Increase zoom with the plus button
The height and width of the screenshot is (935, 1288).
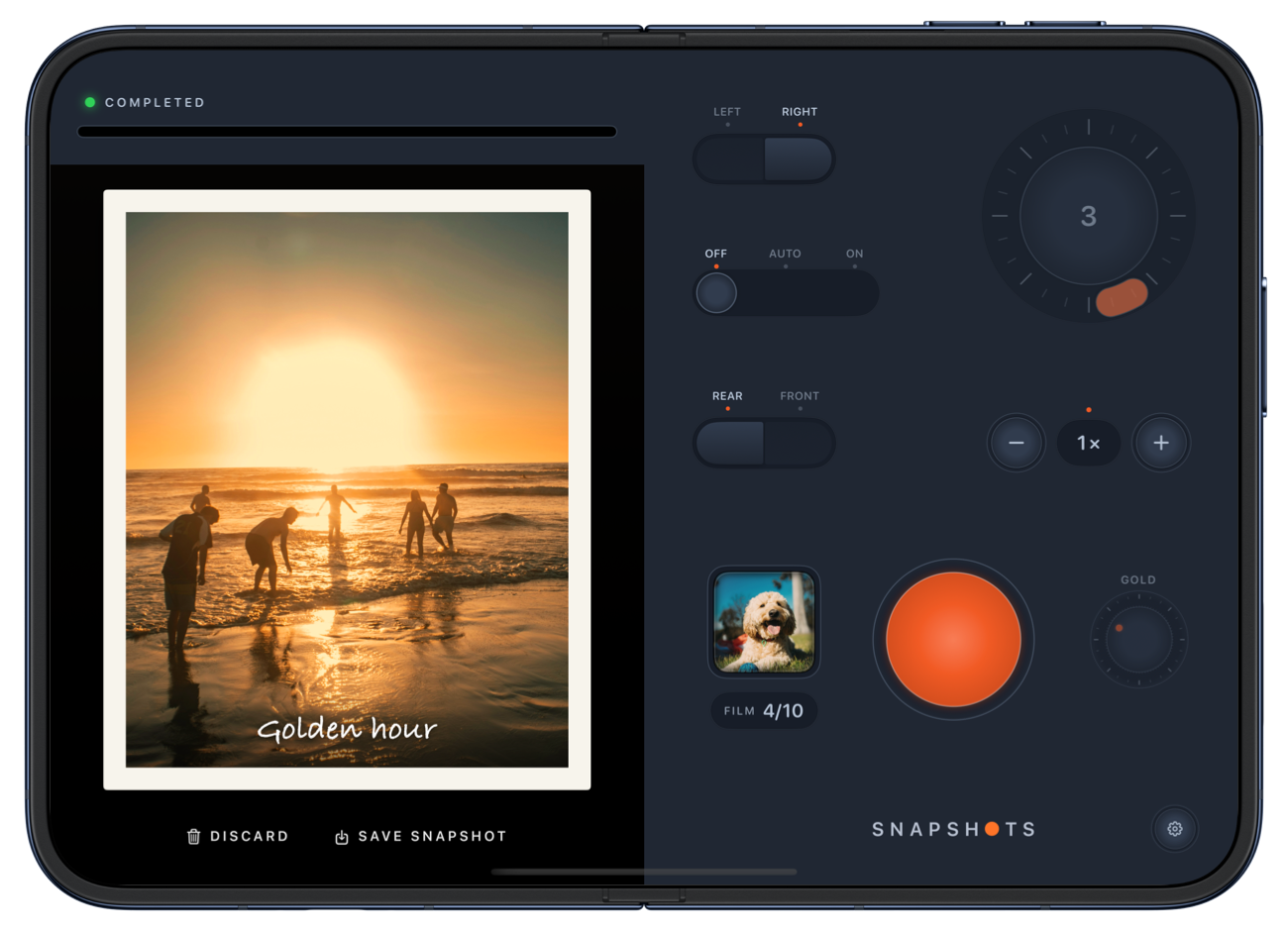point(1161,443)
